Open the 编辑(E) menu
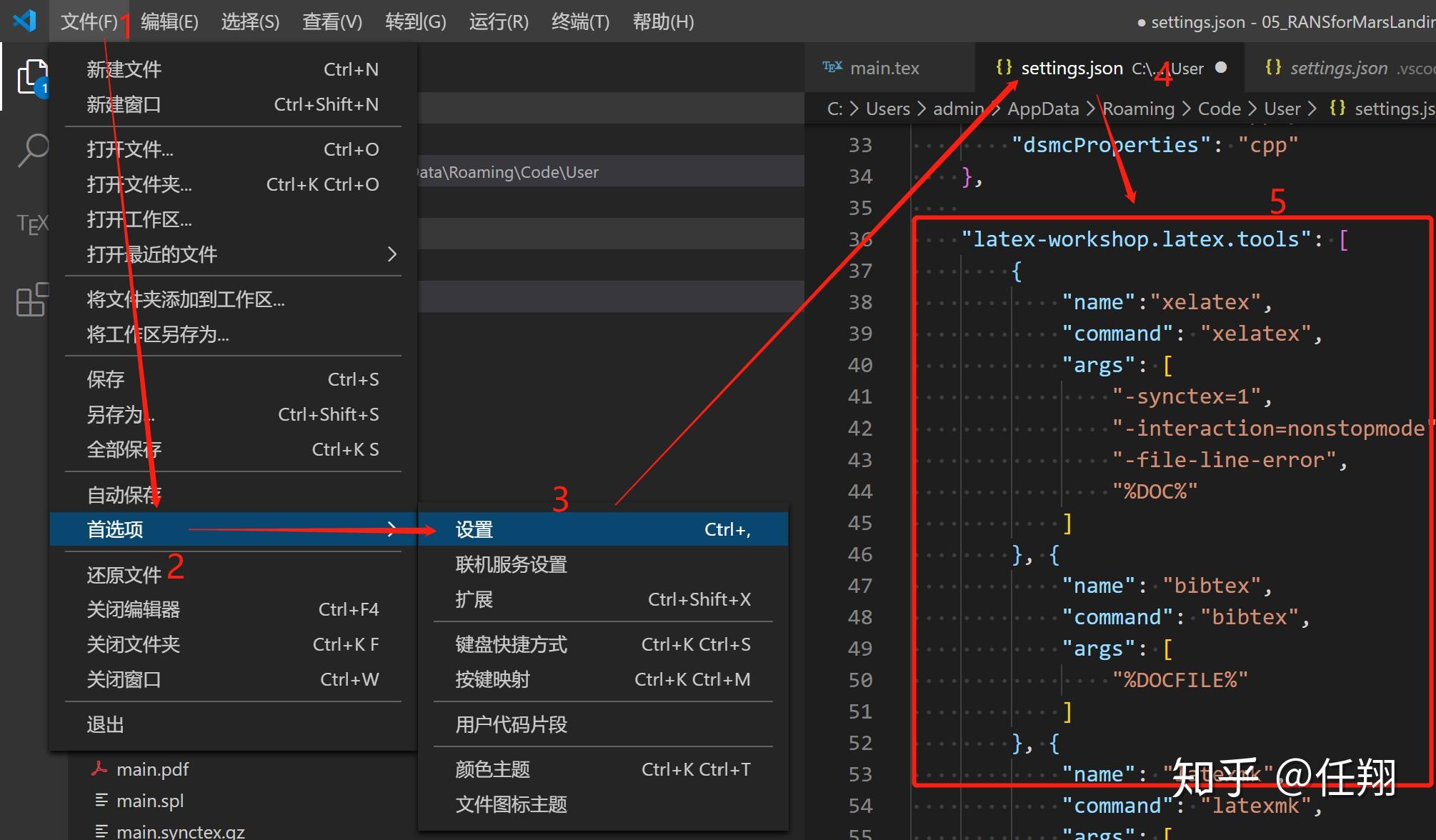The image size is (1436, 840). point(169,21)
